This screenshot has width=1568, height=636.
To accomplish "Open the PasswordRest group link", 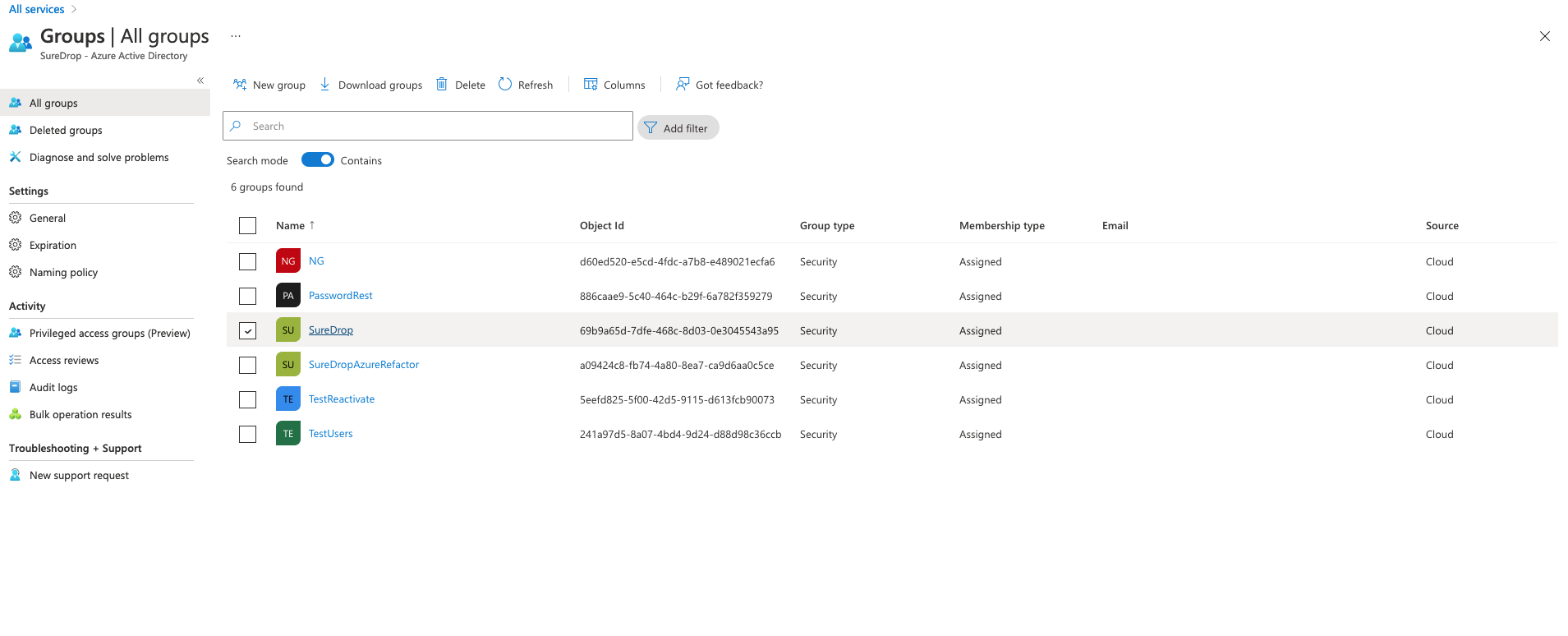I will click(341, 295).
